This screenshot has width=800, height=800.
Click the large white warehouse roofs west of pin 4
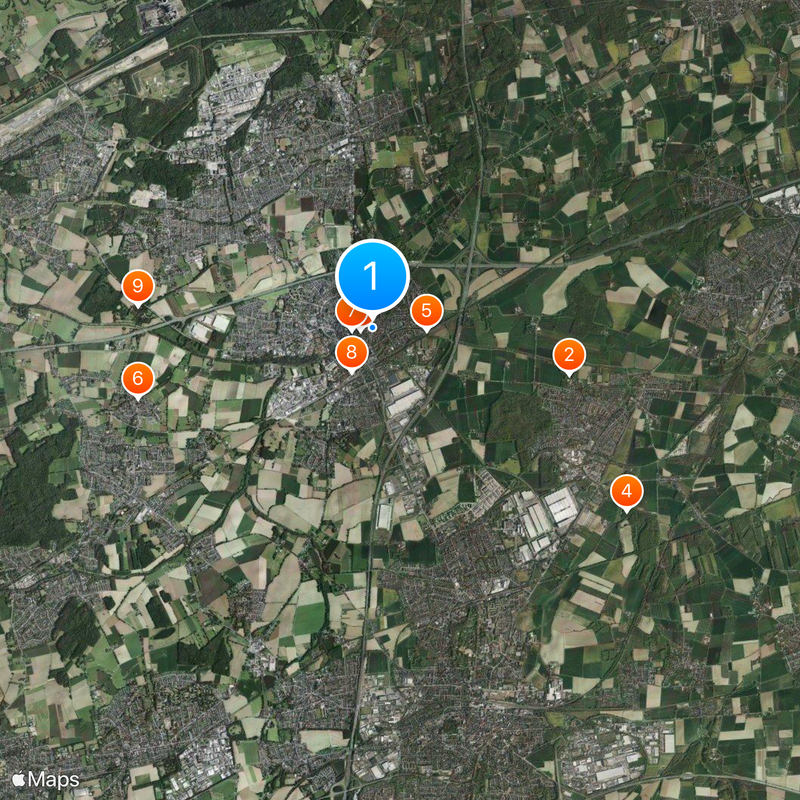(560, 506)
